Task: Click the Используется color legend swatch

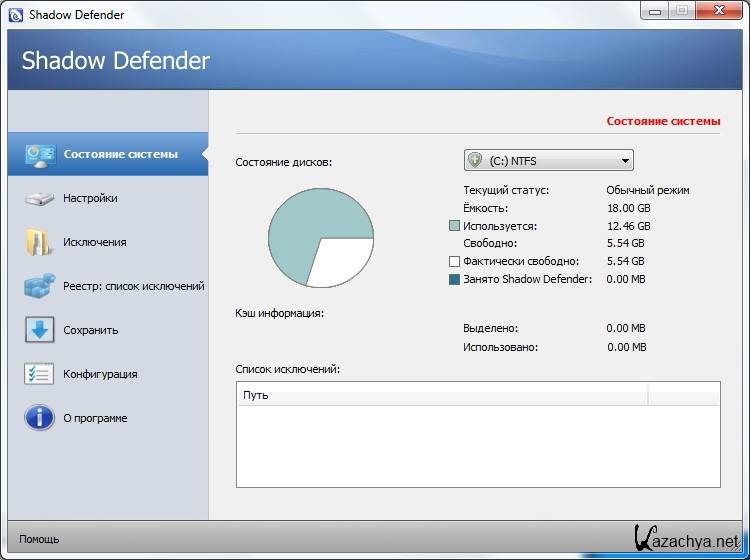Action: tap(454, 226)
